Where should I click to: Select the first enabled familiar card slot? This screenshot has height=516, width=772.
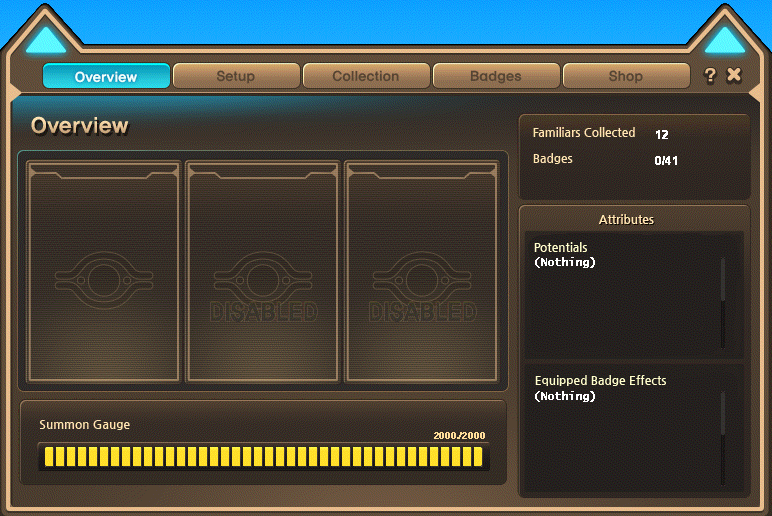pos(104,271)
